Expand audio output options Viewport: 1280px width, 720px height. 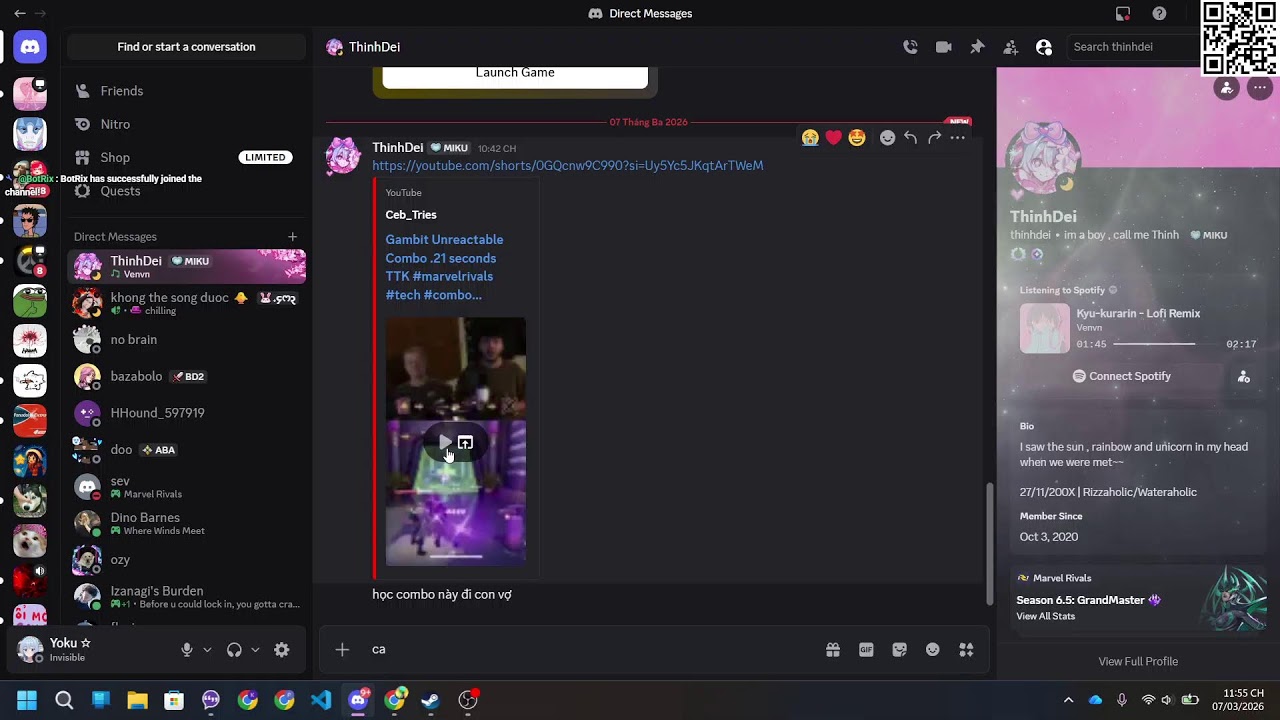[255, 650]
